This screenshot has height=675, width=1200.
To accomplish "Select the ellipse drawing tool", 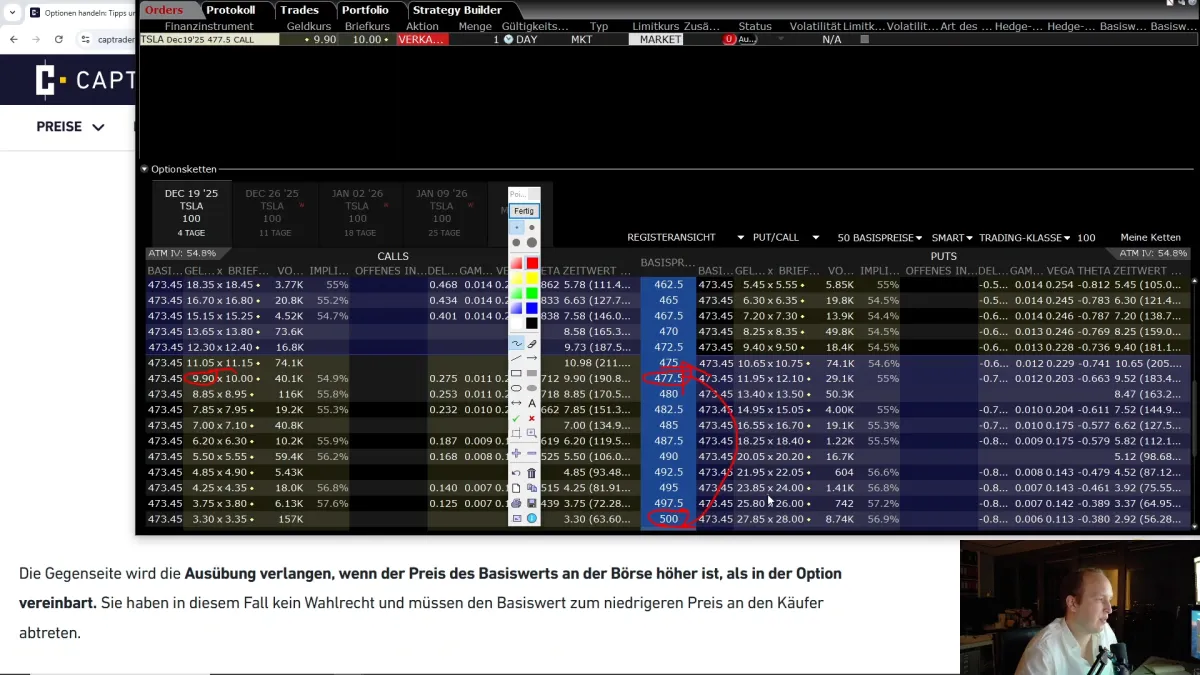I will [516, 388].
